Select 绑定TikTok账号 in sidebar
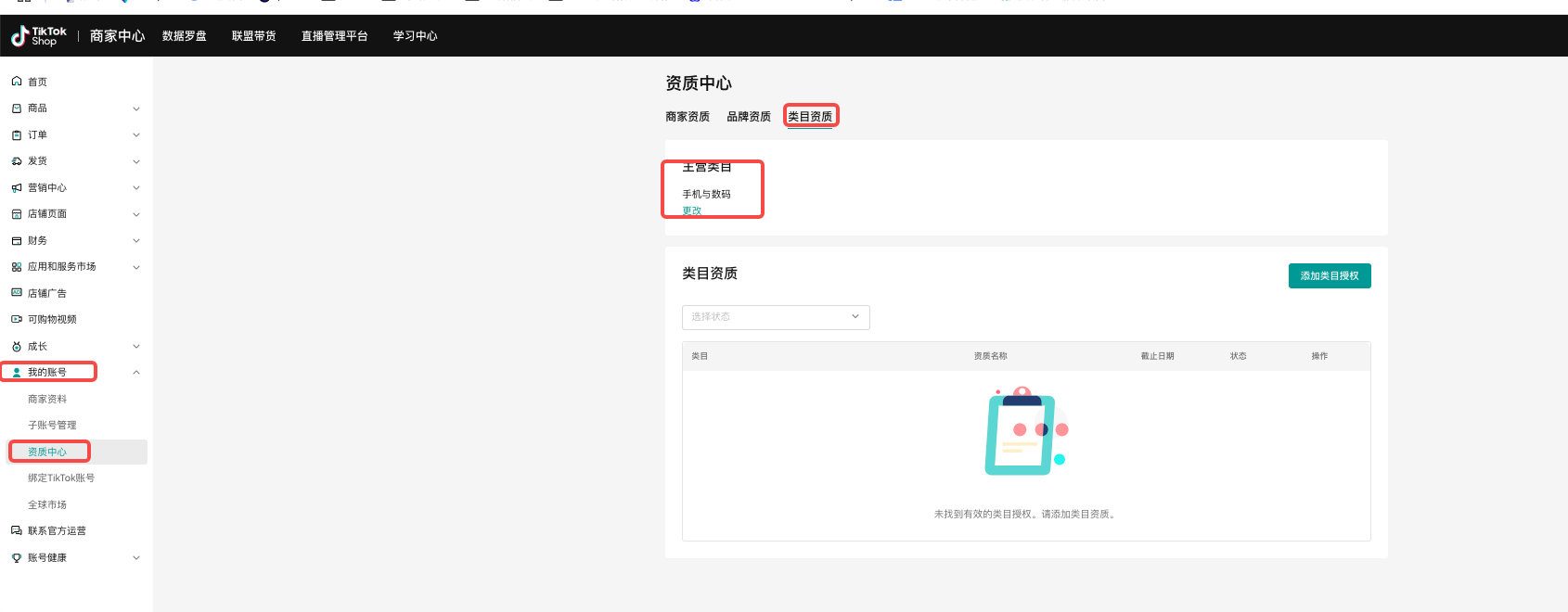 click(x=61, y=478)
